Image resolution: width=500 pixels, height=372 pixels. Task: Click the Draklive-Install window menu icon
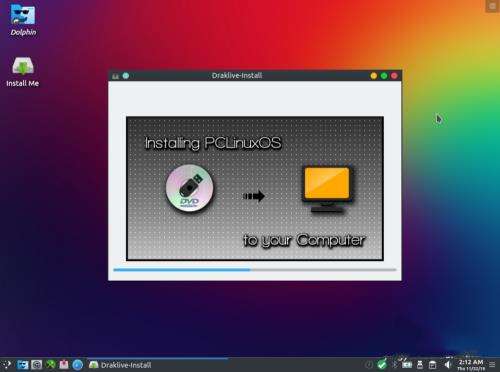pyautogui.click(x=115, y=76)
